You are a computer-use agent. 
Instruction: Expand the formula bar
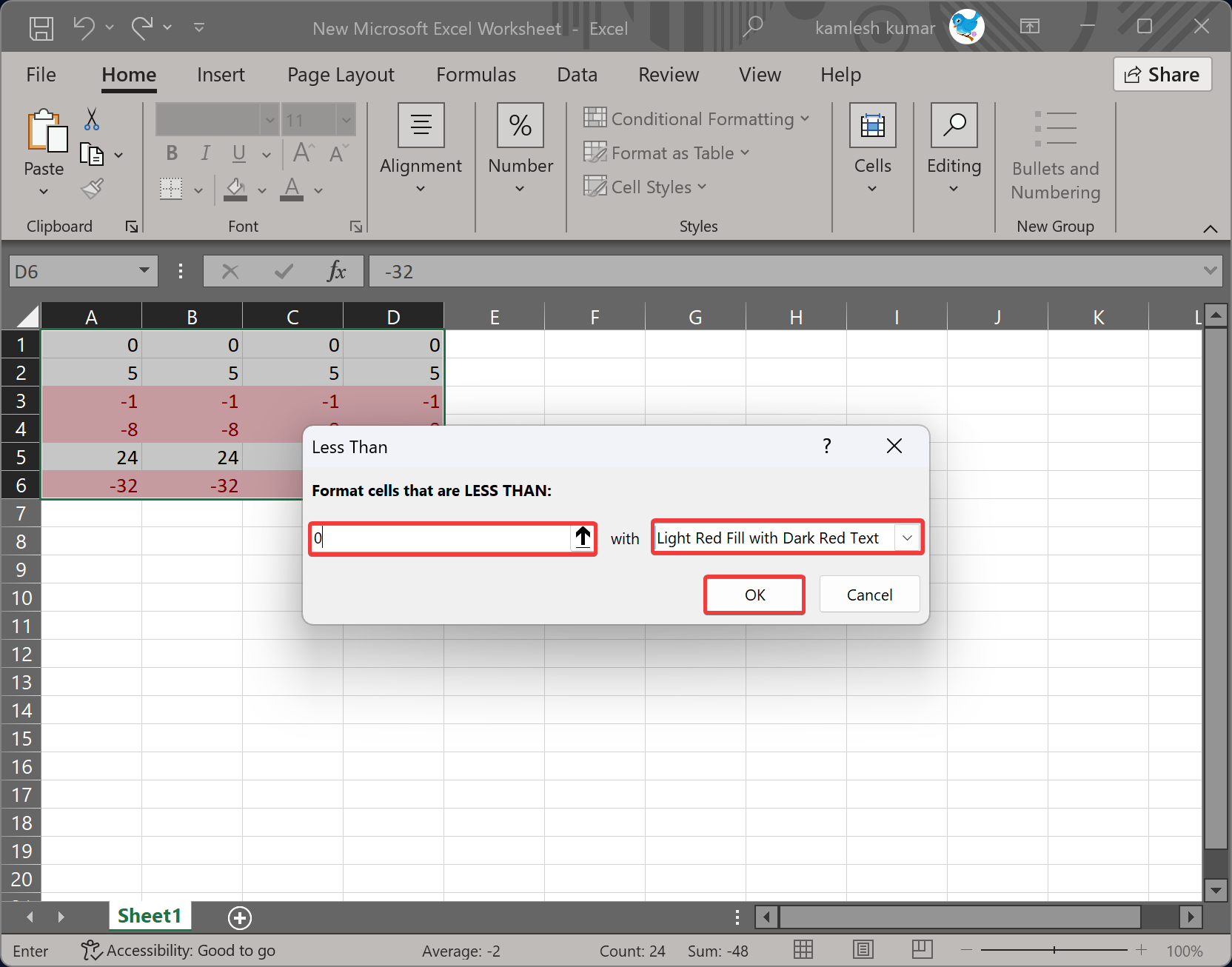pos(1210,271)
